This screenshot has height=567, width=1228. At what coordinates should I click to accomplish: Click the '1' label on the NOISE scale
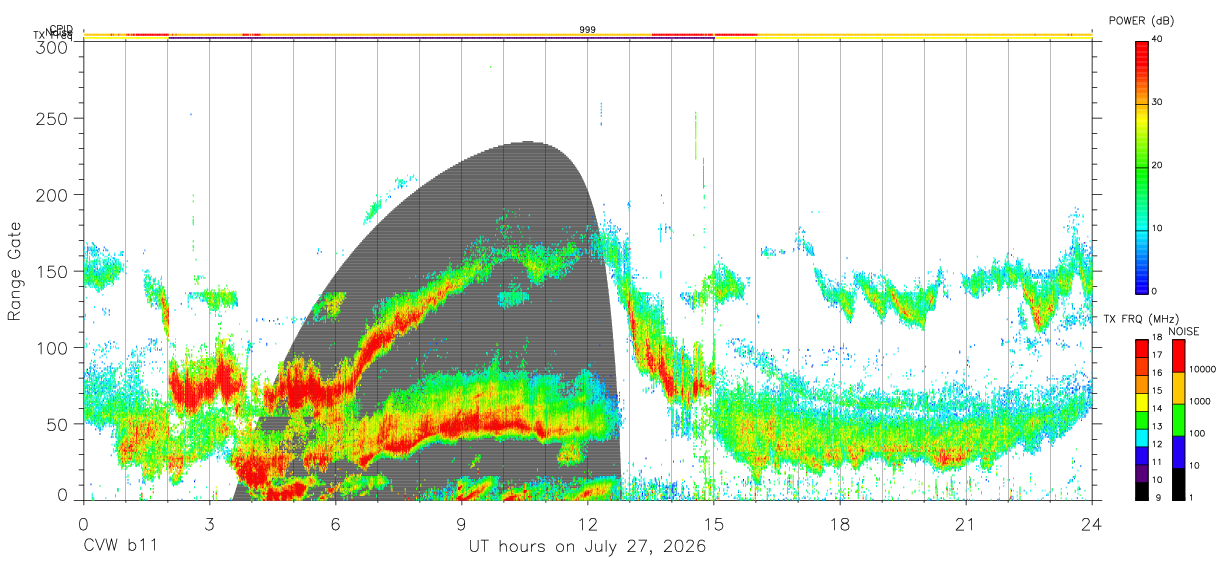1190,497
